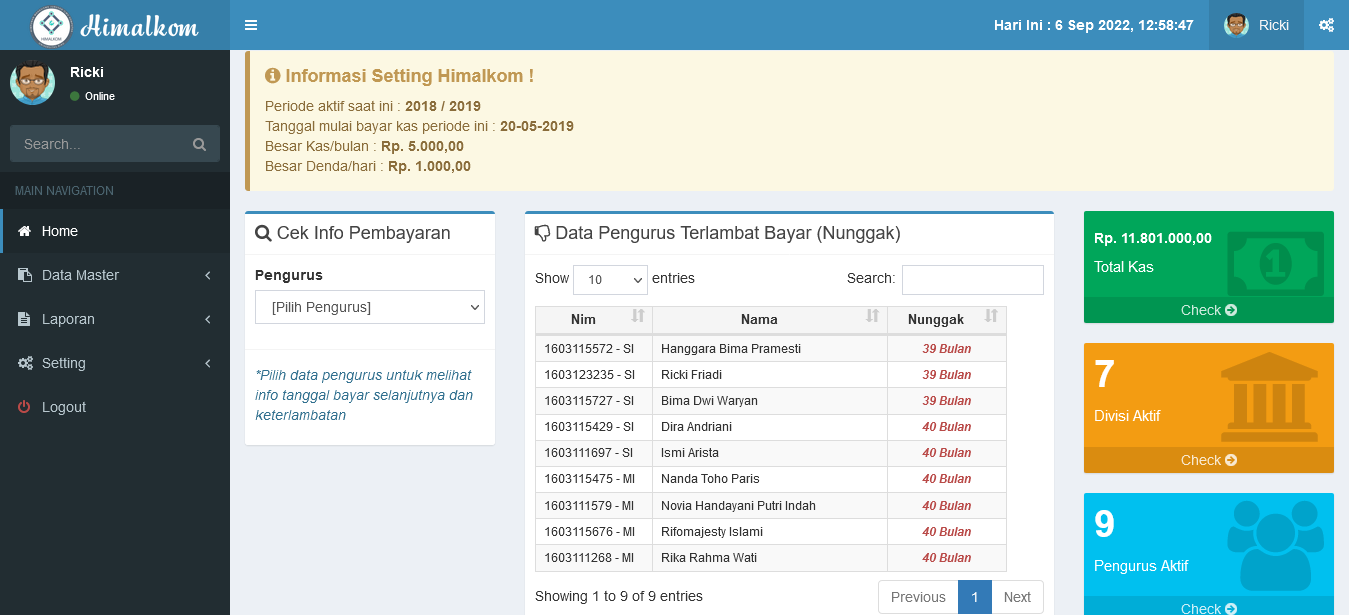This screenshot has height=615, width=1349.
Task: Expand the Data Master menu
Action: pyautogui.click(x=115, y=275)
